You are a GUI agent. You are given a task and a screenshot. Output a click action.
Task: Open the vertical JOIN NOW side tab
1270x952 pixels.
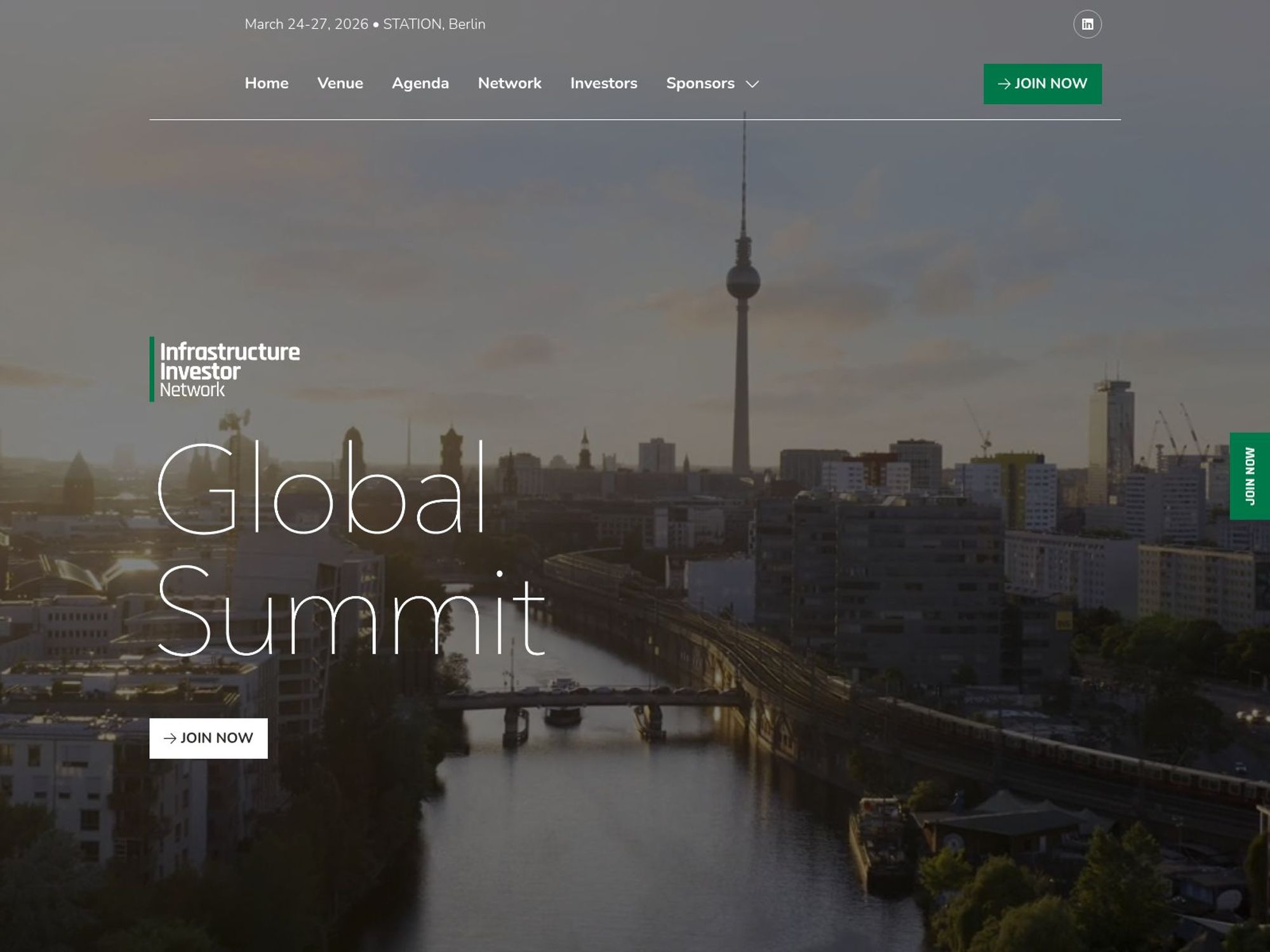tap(1250, 476)
